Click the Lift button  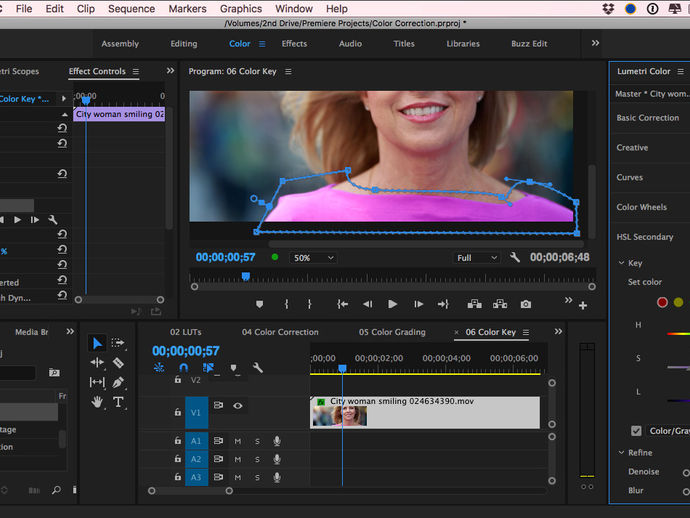pos(474,304)
